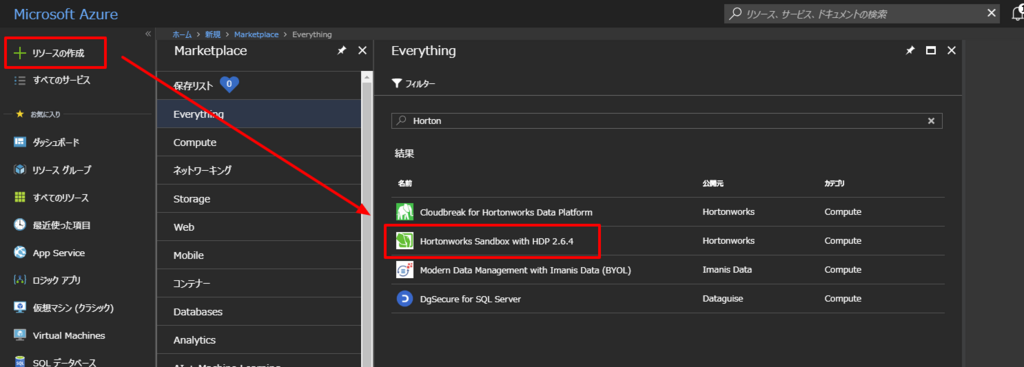Click the Virtual Machines monitor icon

point(20,336)
